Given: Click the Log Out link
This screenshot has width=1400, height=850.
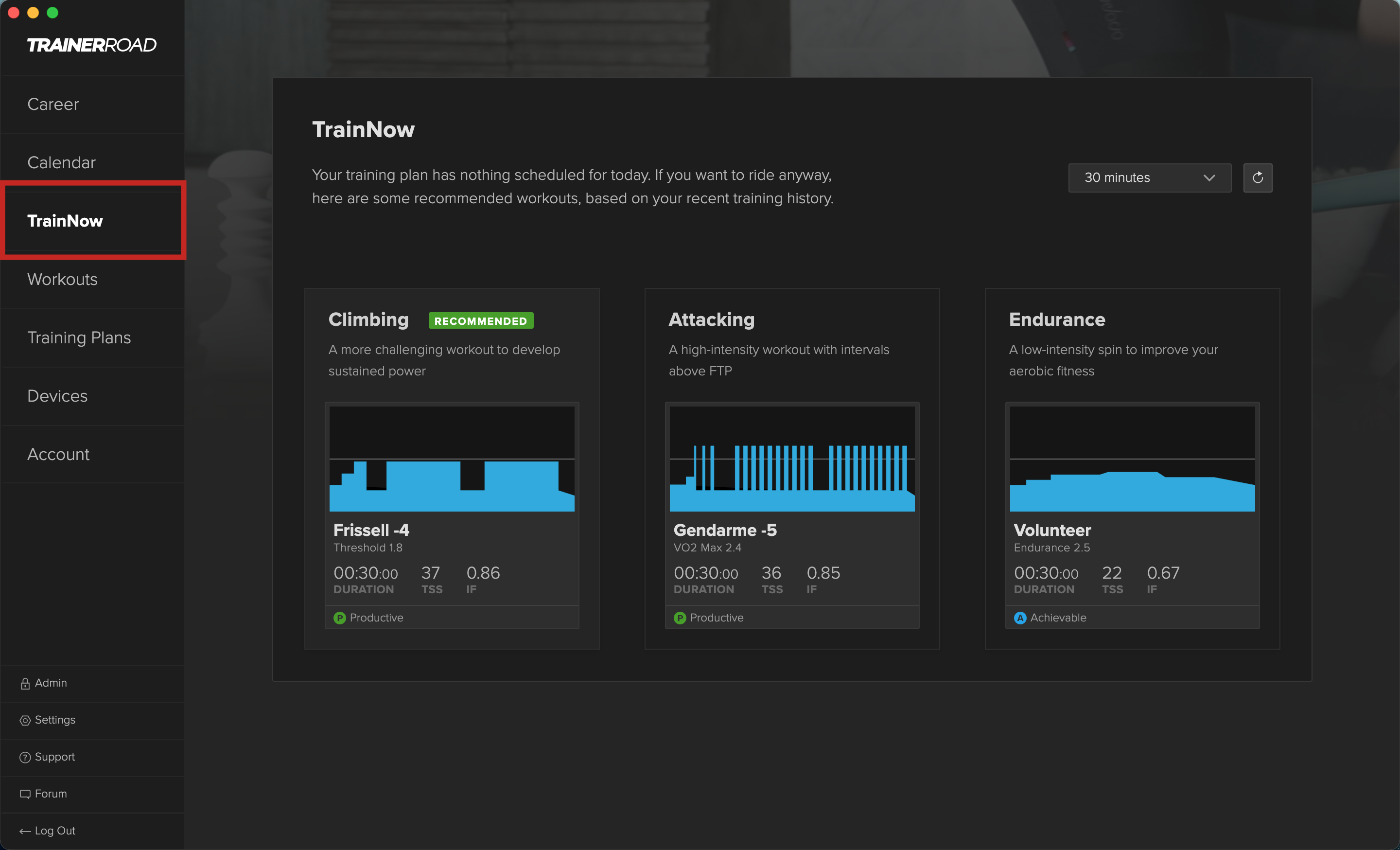Looking at the screenshot, I should tap(54, 830).
